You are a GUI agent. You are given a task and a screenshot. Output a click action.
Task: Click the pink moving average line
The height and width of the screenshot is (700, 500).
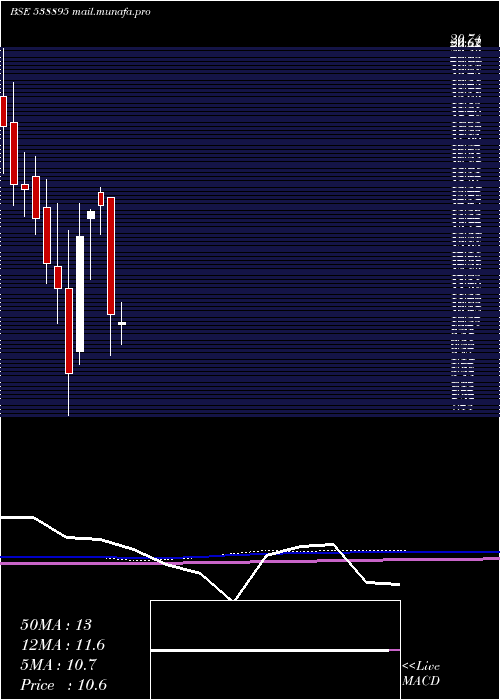tap(250, 561)
